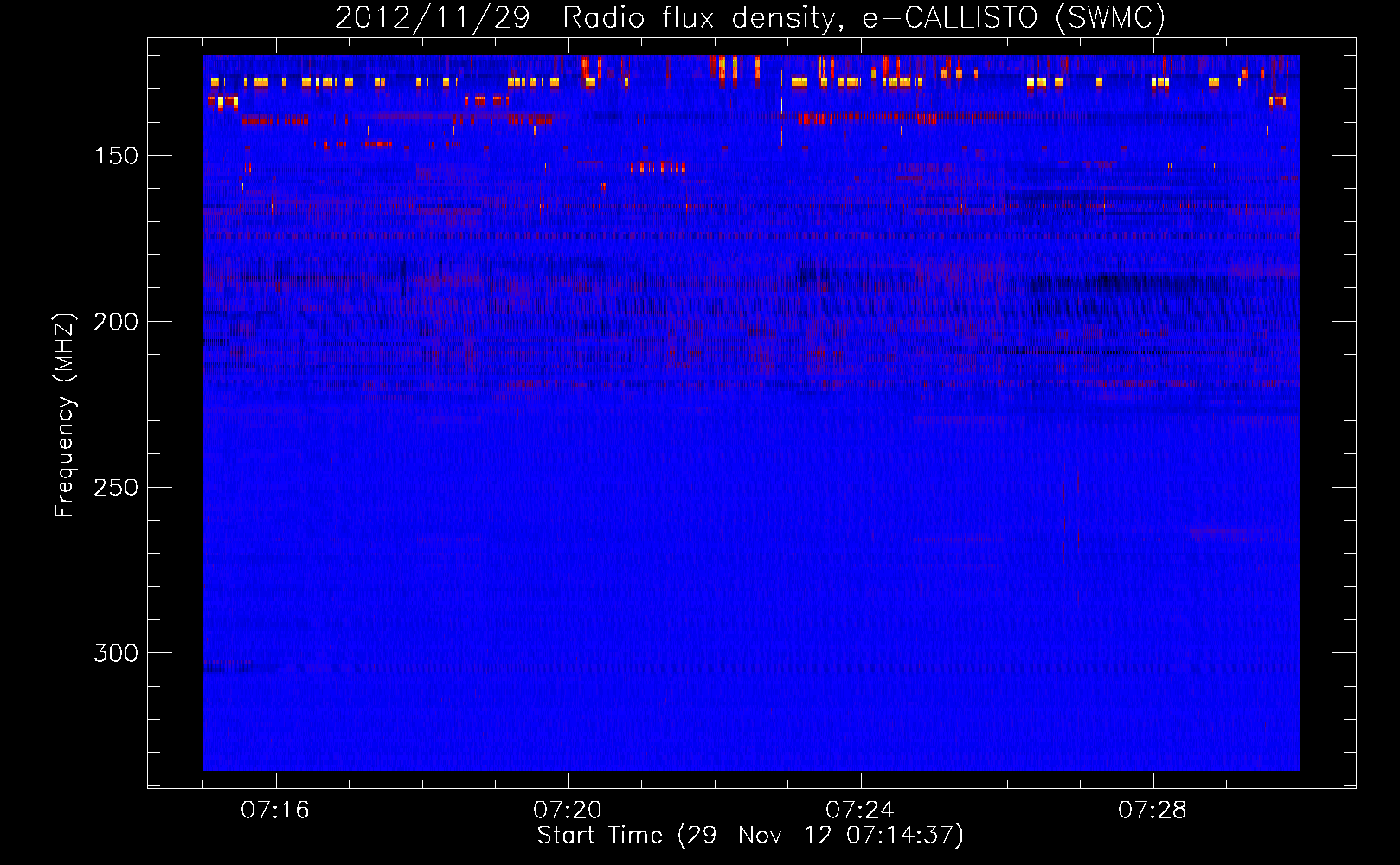Click the 07:28 time tick label
Screen dimensions: 1400x865
[1153, 811]
